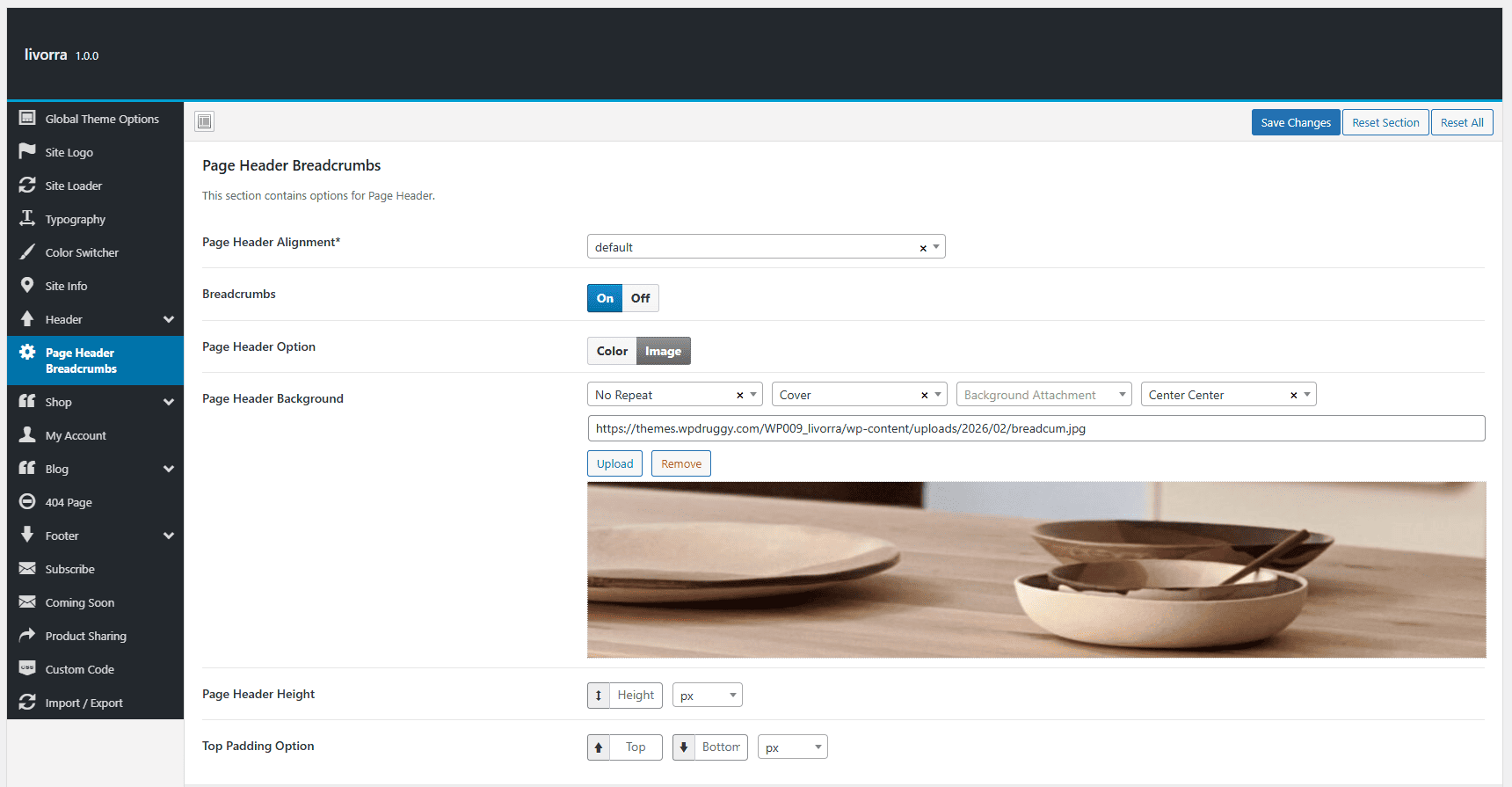Click the Import / Export sync icon
This screenshot has height=787, width=1512.
tap(27, 702)
